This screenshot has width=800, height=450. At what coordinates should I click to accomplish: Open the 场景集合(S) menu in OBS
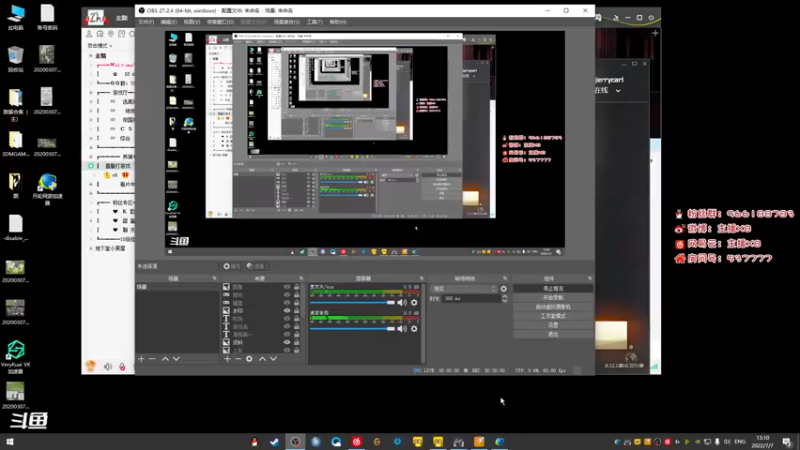coord(287,22)
